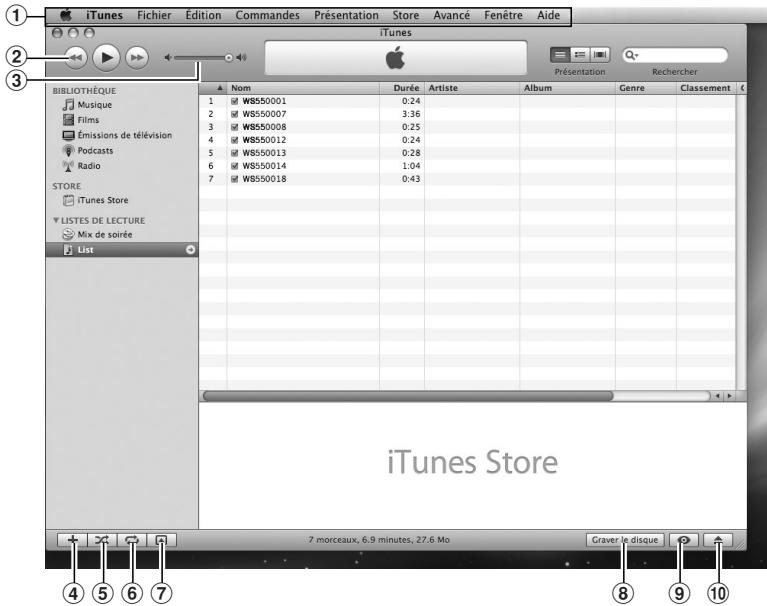Start playback with the Play button
Image resolution: width=767 pixels, height=606 pixels.
(106, 58)
